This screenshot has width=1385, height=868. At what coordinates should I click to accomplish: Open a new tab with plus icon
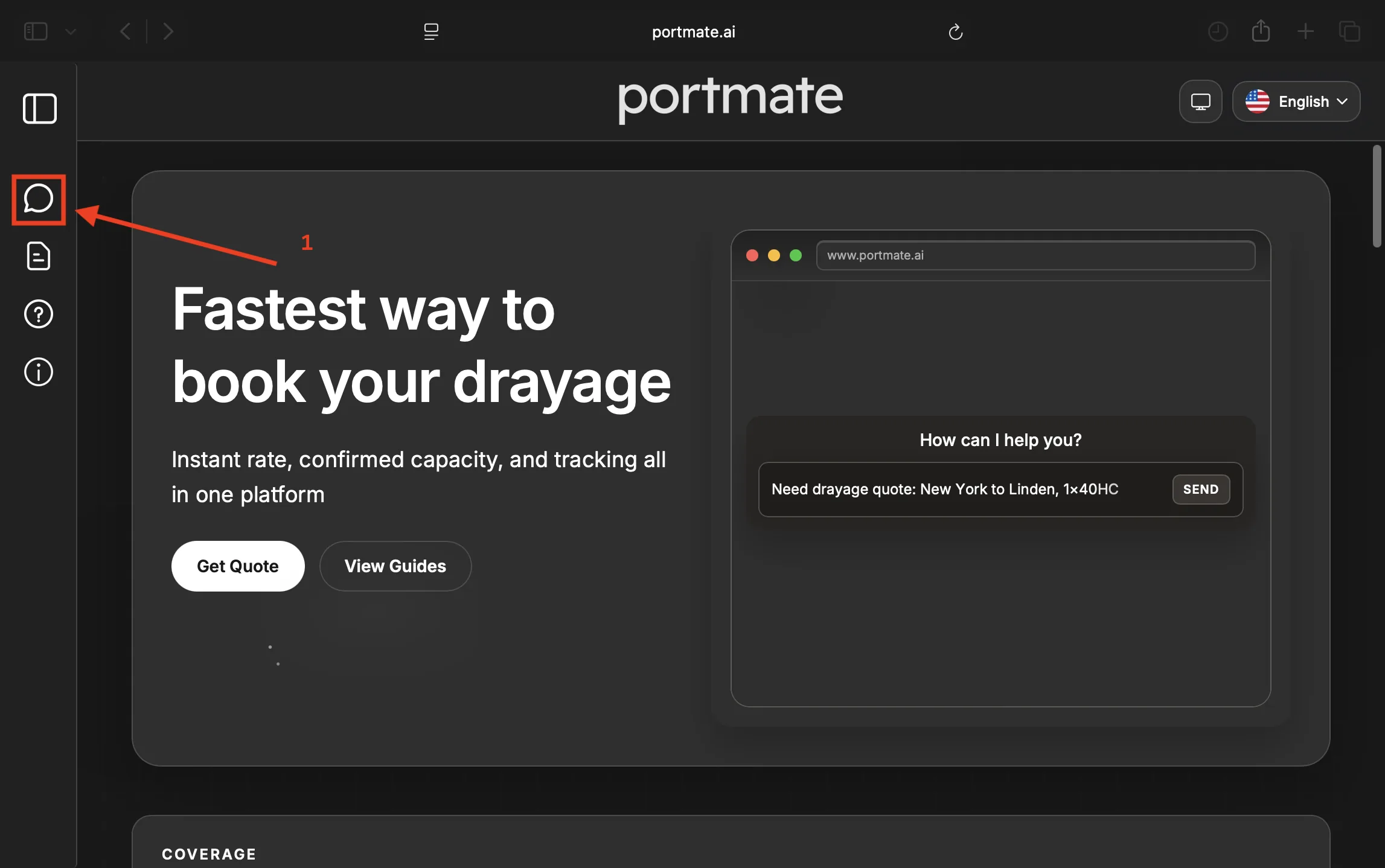(x=1305, y=31)
